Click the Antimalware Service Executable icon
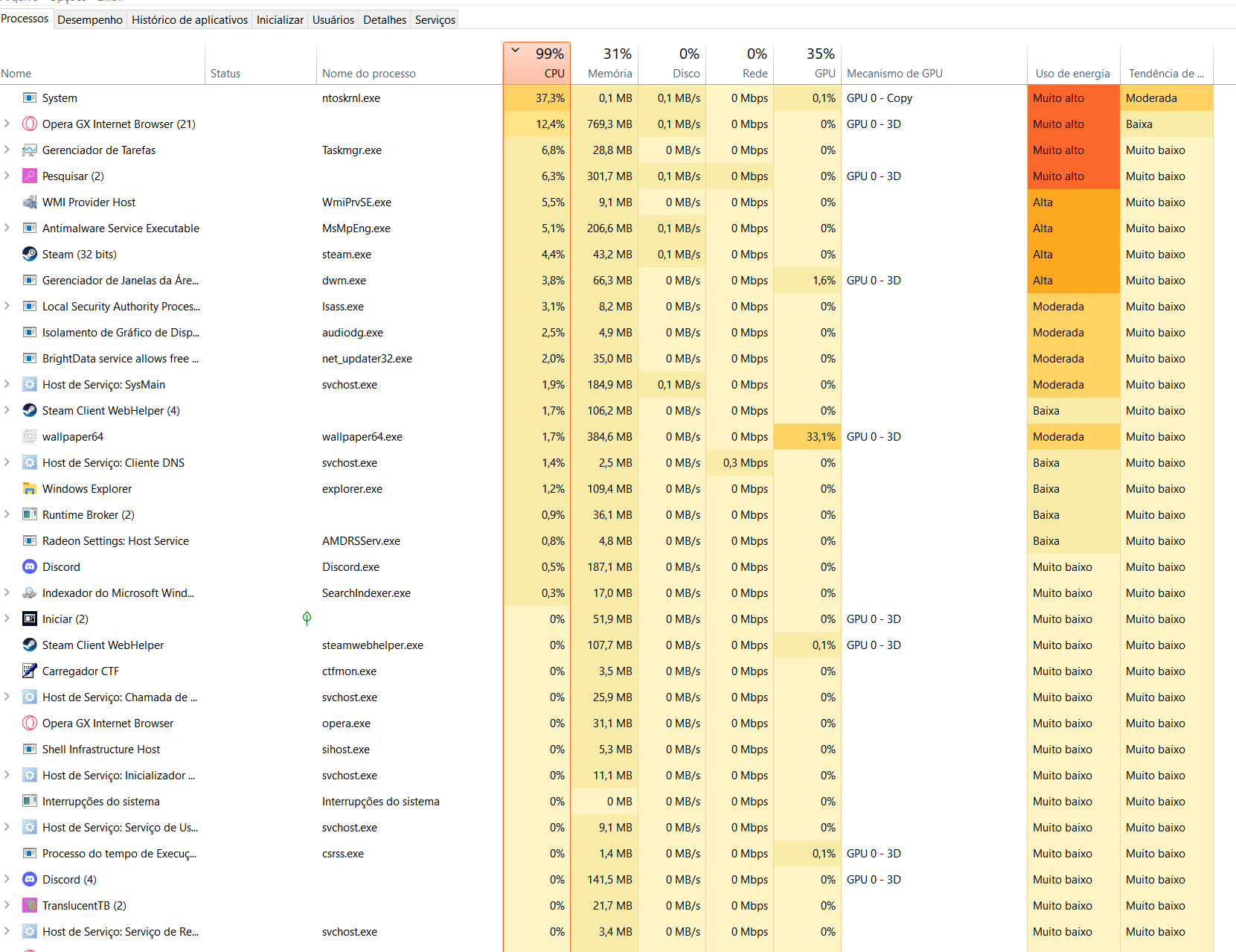 point(30,229)
